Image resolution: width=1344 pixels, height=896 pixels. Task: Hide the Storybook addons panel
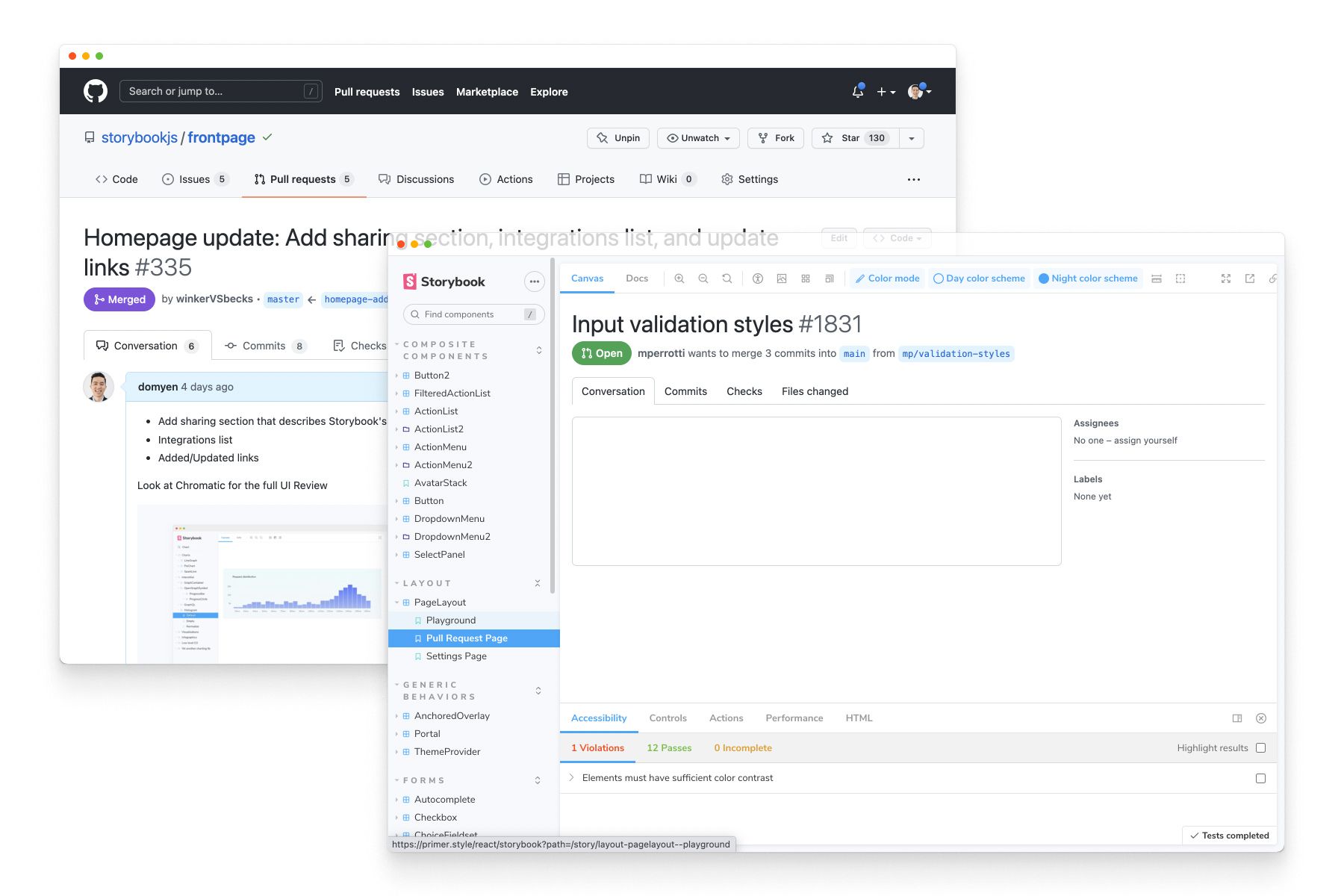coord(1261,718)
